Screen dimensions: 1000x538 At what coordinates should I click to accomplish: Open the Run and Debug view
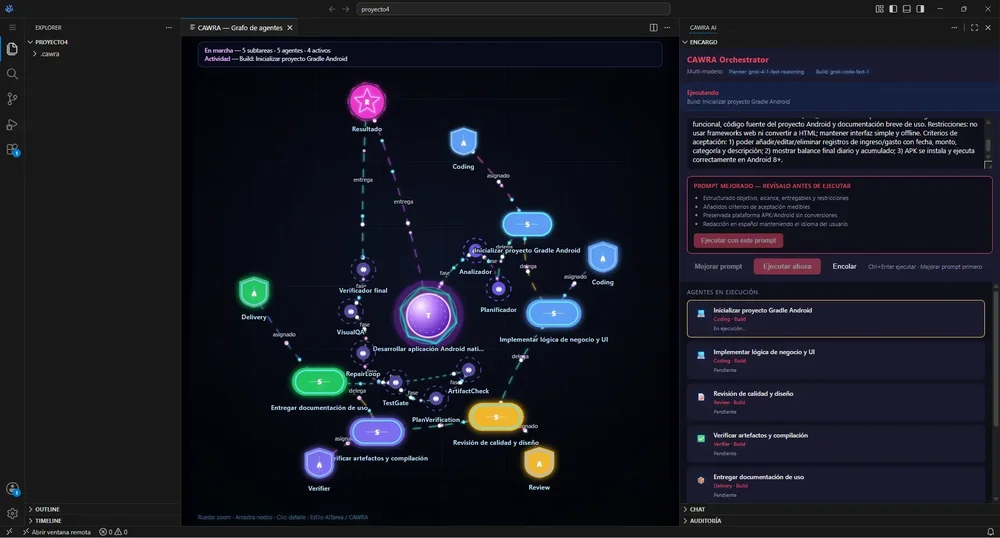click(12, 124)
